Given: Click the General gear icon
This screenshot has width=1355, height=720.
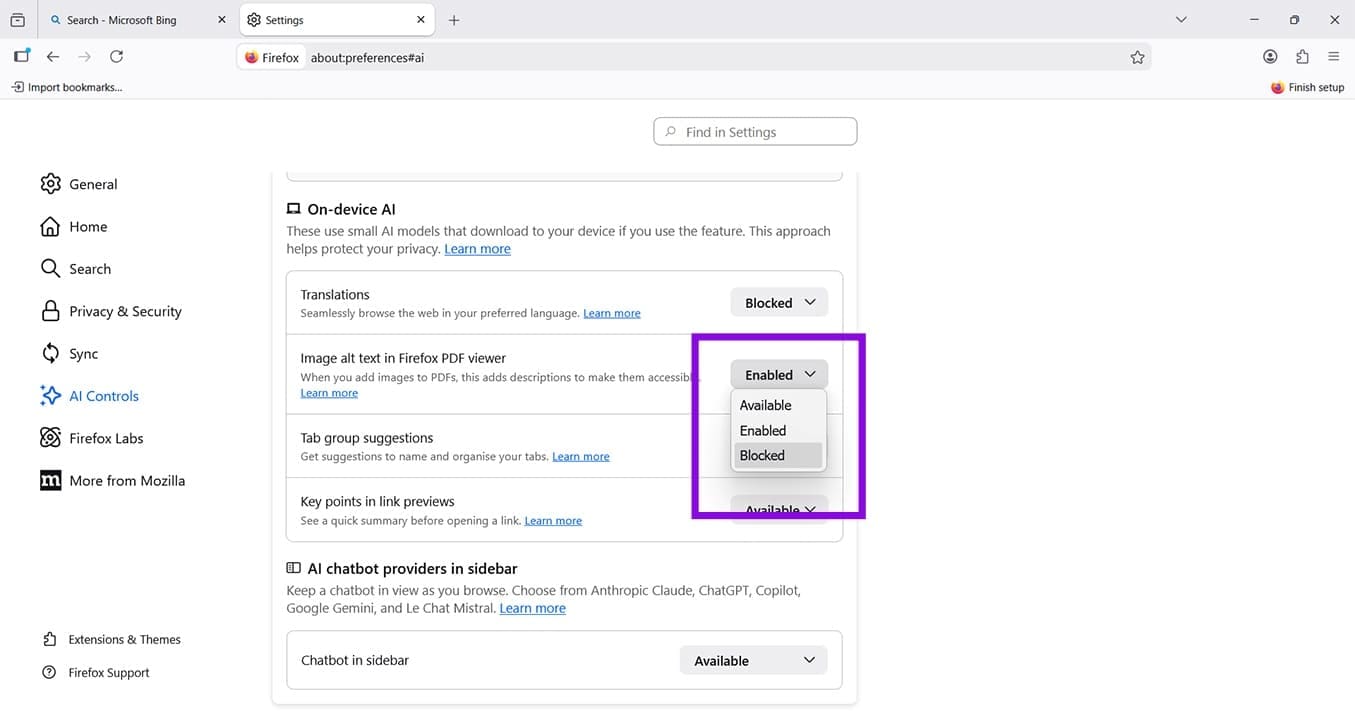Looking at the screenshot, I should coord(50,184).
